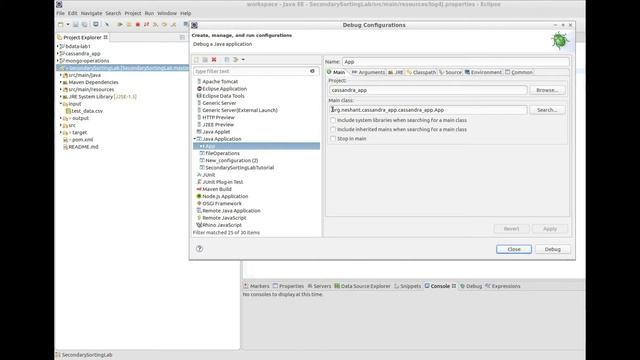The image size is (640, 360).
Task: Click the red Terminate icon in toolbar
Action: point(138,24)
